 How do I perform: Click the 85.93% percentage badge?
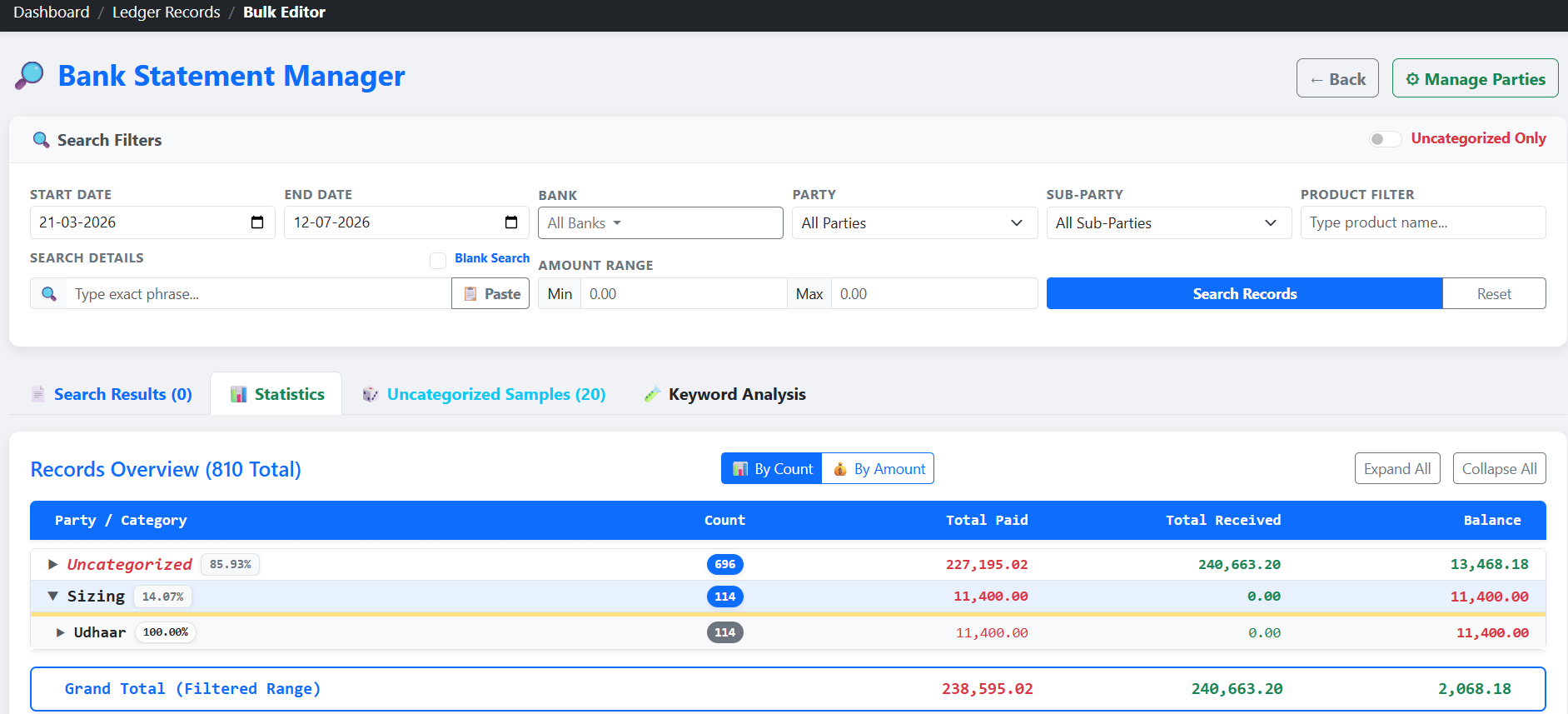231,564
